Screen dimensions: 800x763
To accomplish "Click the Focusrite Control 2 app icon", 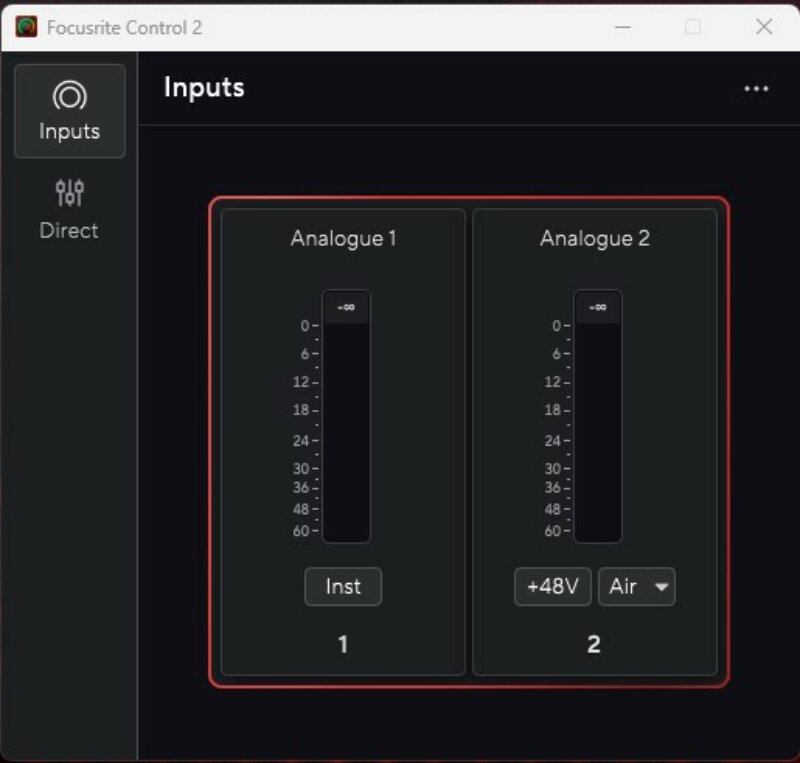I will pyautogui.click(x=27, y=27).
